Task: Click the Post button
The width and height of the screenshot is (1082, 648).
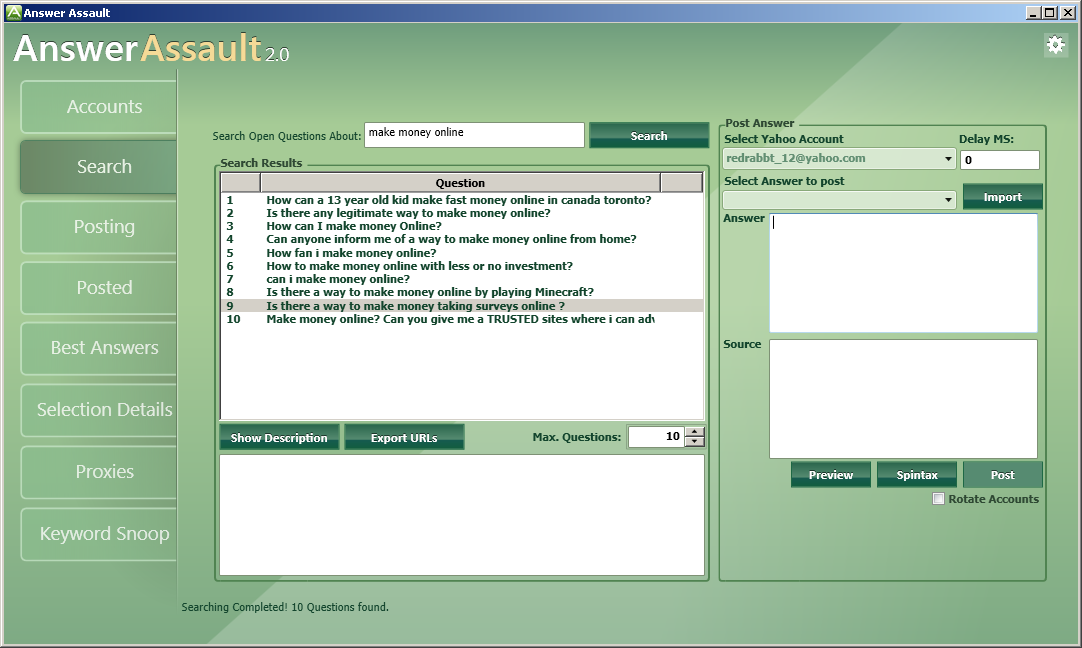Action: [x=1002, y=475]
